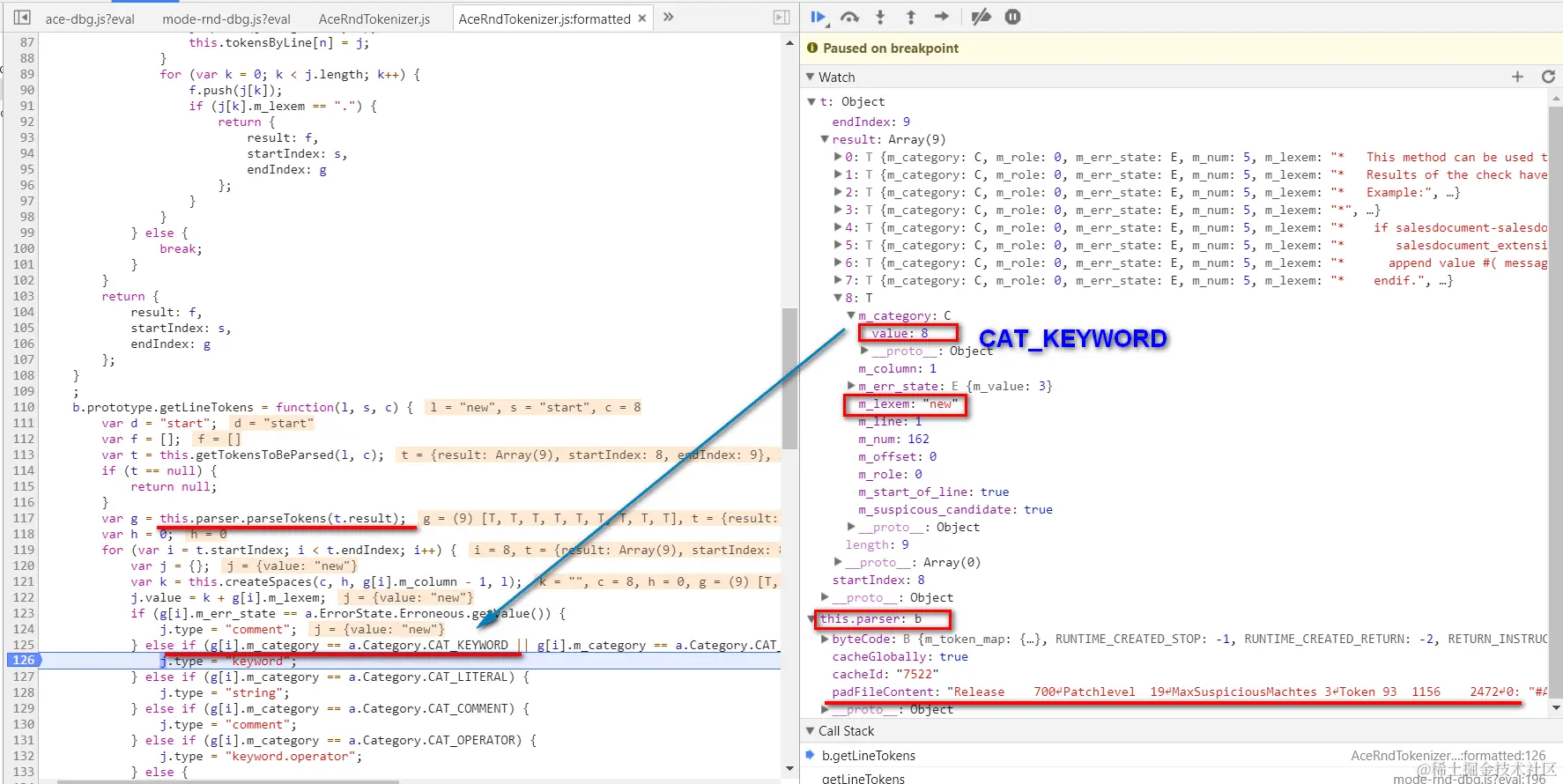The image size is (1563, 784).
Task: Click the length: 9 property
Action: point(877,544)
